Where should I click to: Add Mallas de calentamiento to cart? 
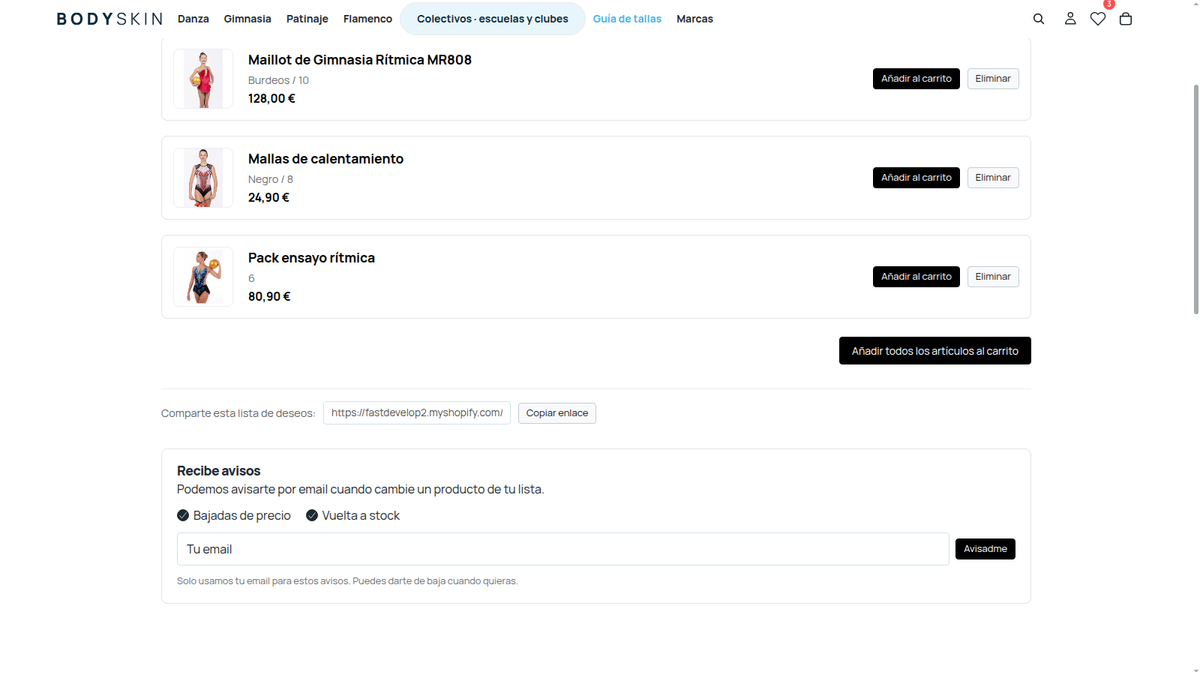click(x=916, y=178)
